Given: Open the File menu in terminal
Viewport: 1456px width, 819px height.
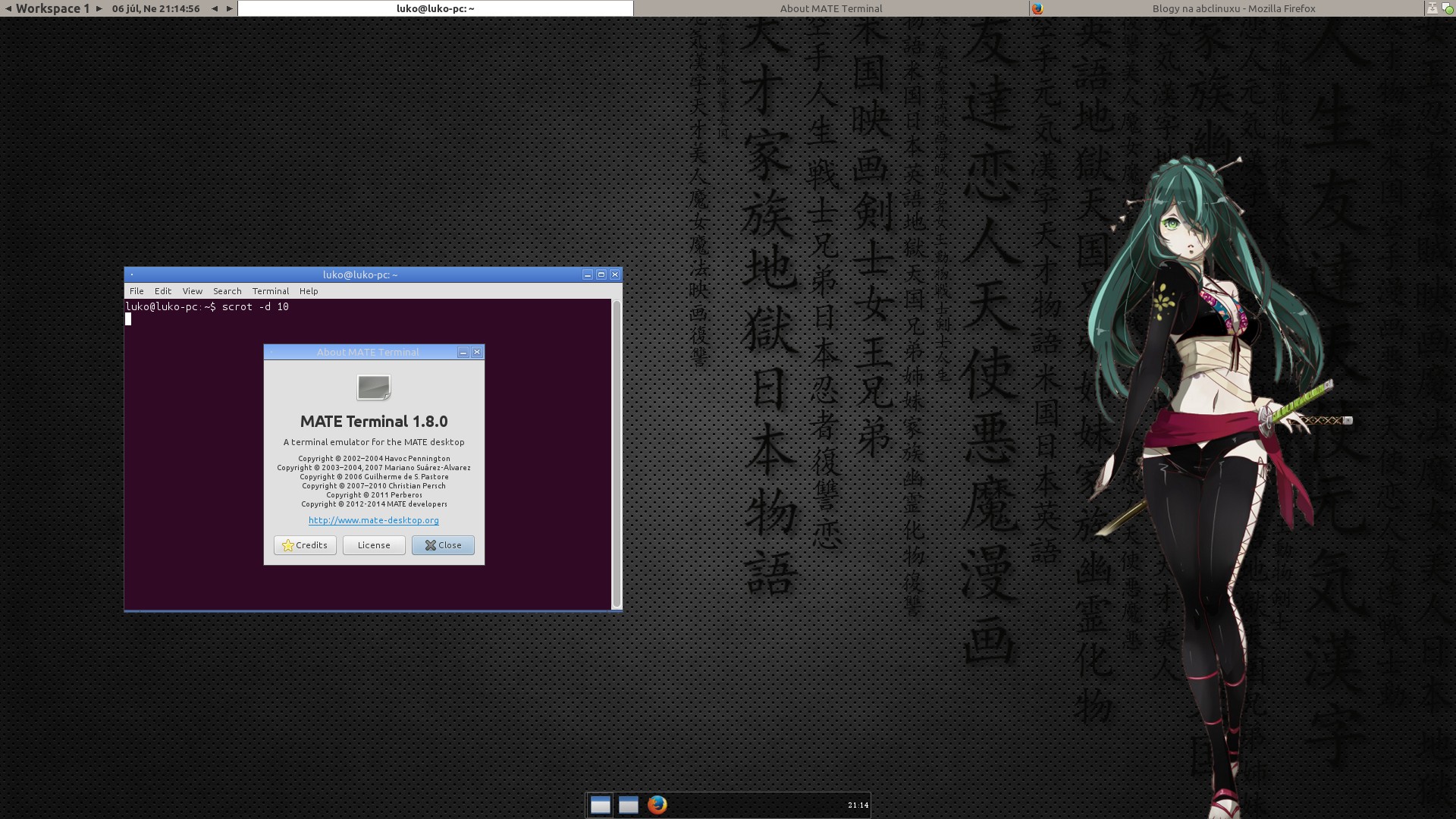Looking at the screenshot, I should click(x=136, y=291).
